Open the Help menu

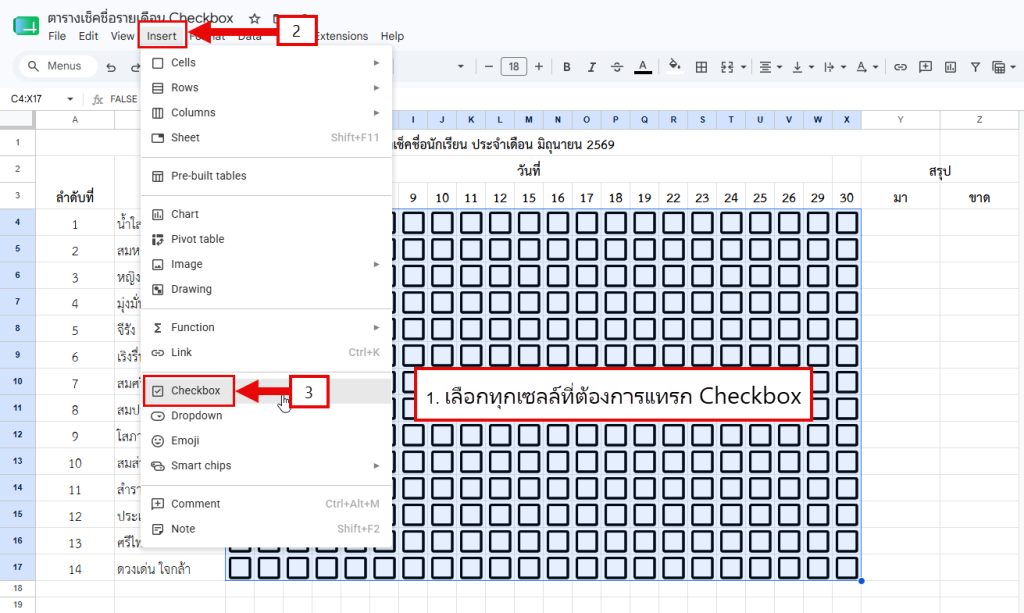pos(392,36)
